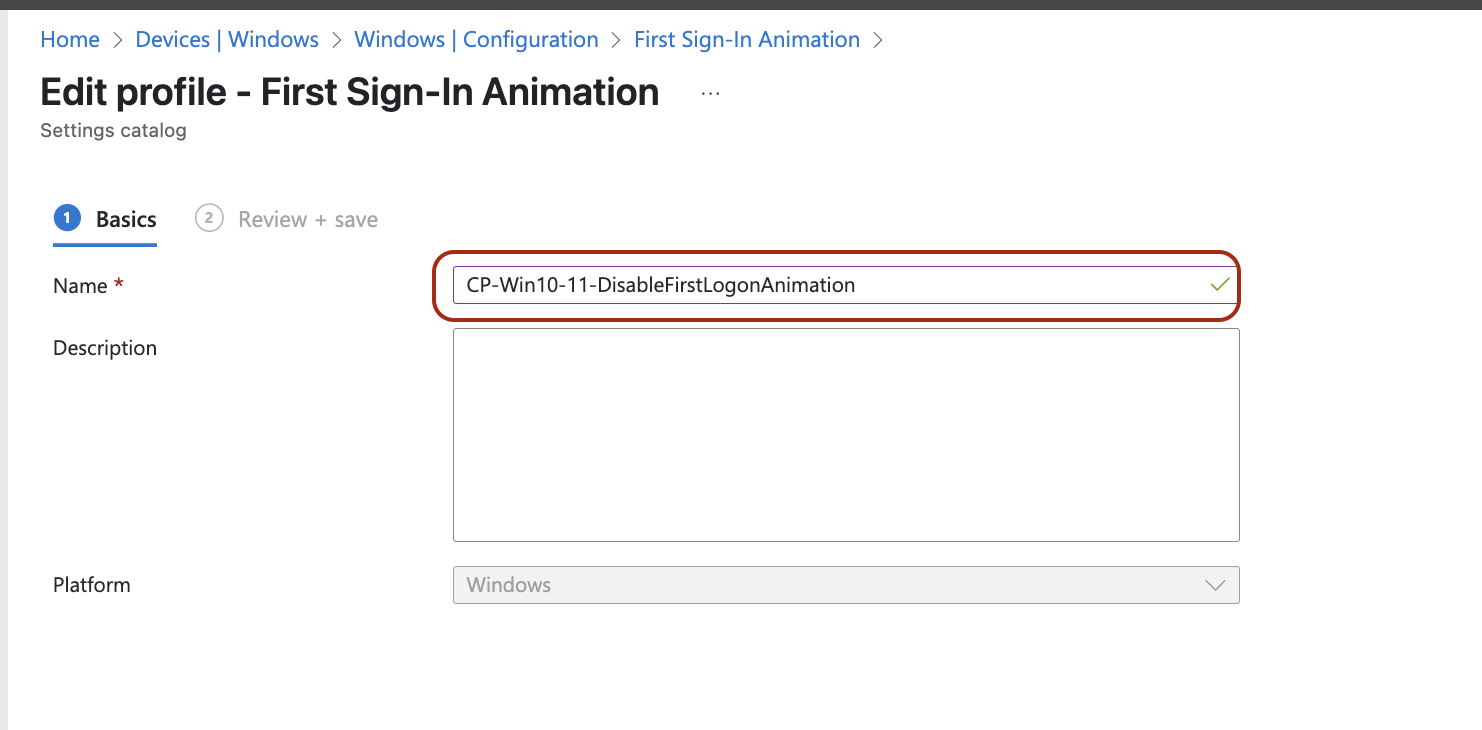The image size is (1482, 730).
Task: Click the step 2 circle indicator
Action: [209, 218]
